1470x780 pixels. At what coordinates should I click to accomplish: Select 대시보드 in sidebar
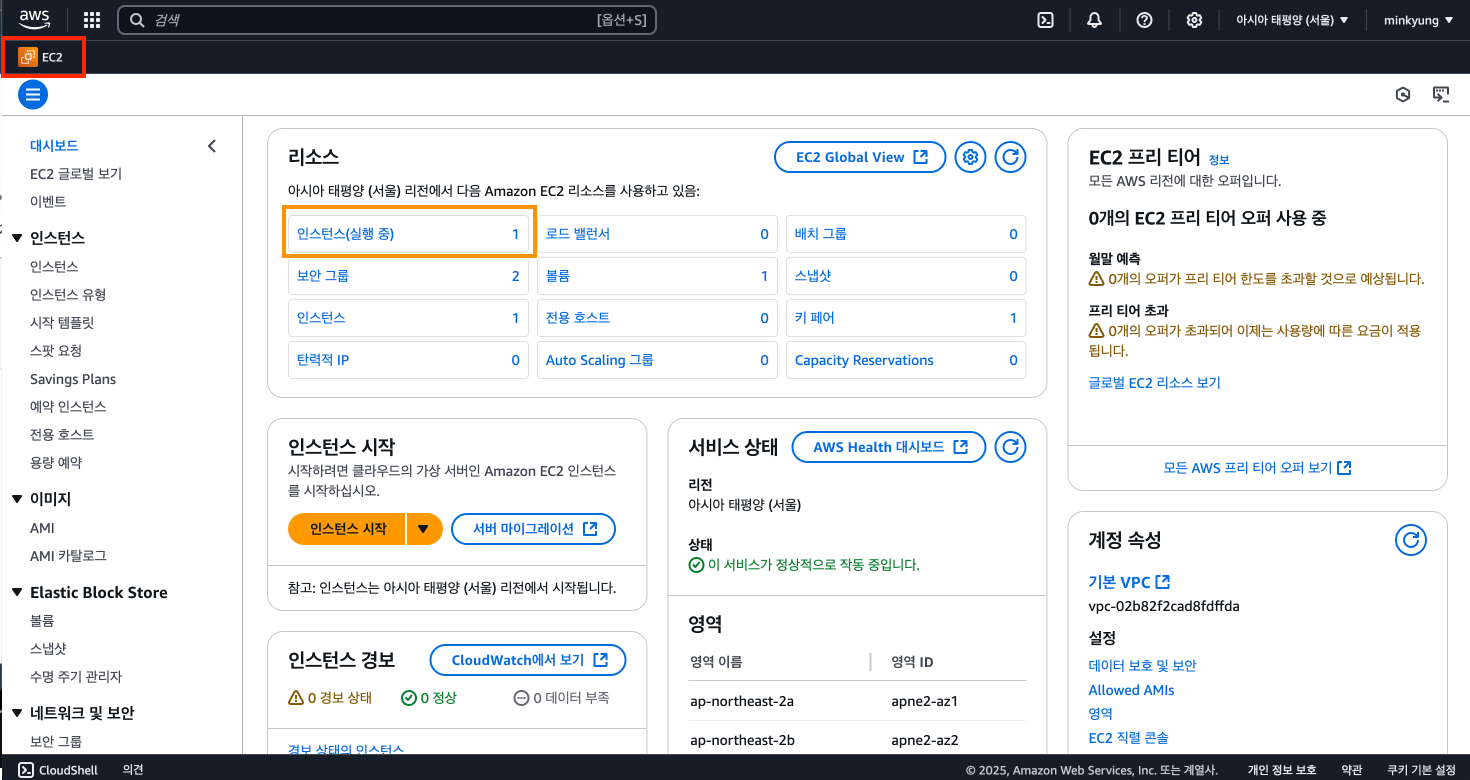click(x=54, y=146)
